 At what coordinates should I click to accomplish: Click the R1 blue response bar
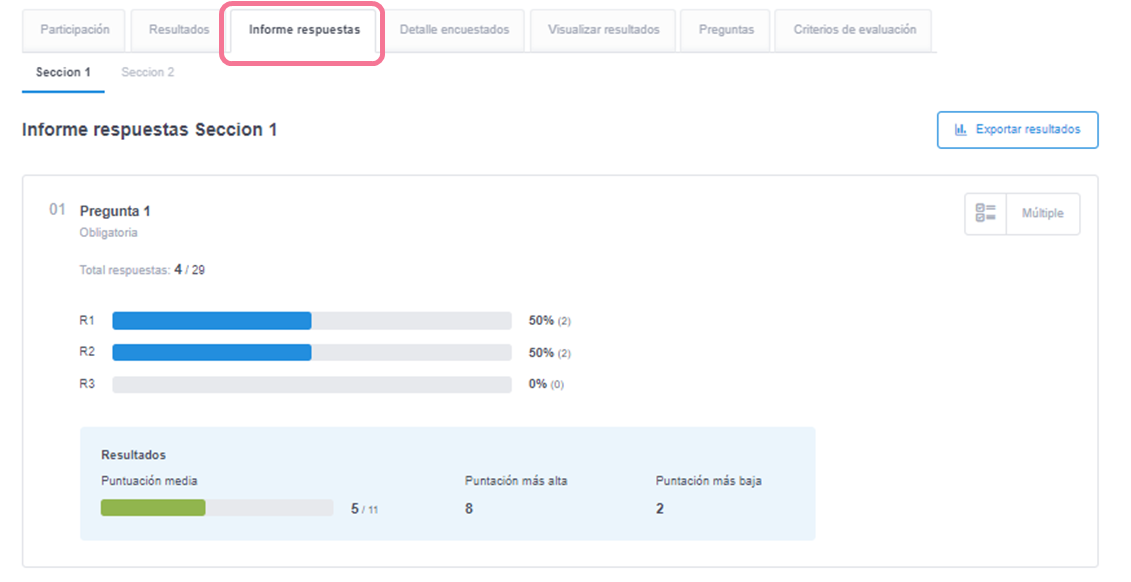[x=212, y=321]
